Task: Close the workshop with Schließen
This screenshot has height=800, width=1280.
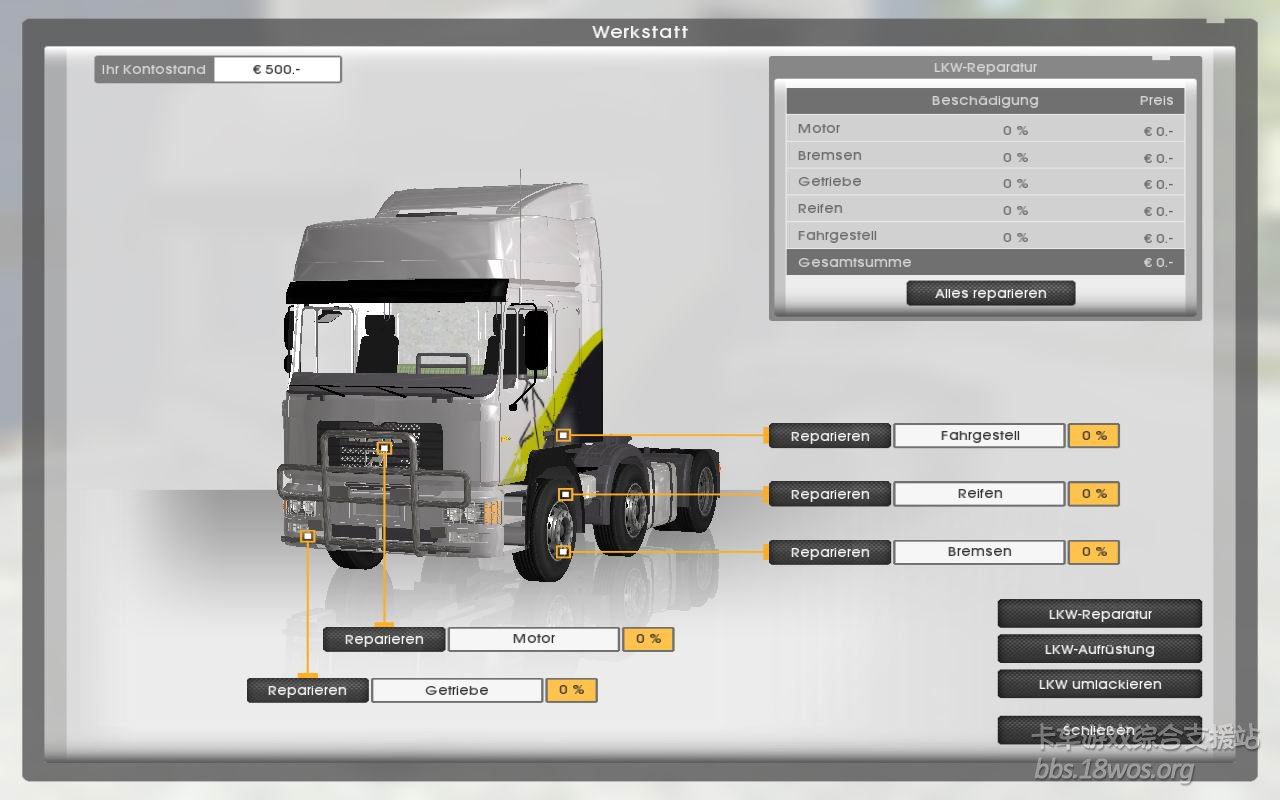Action: click(x=1099, y=730)
